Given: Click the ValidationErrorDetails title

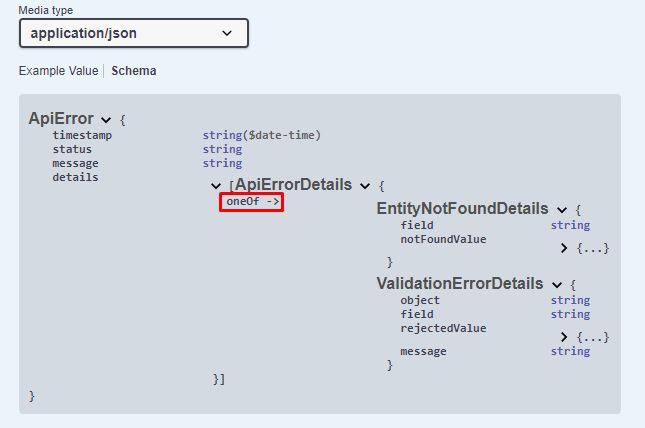Looking at the screenshot, I should (x=460, y=284).
